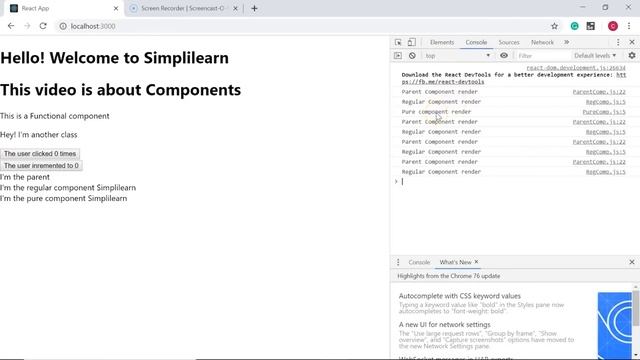Show the console sidebar
Image resolution: width=640 pixels, height=360 pixels.
point(398,56)
